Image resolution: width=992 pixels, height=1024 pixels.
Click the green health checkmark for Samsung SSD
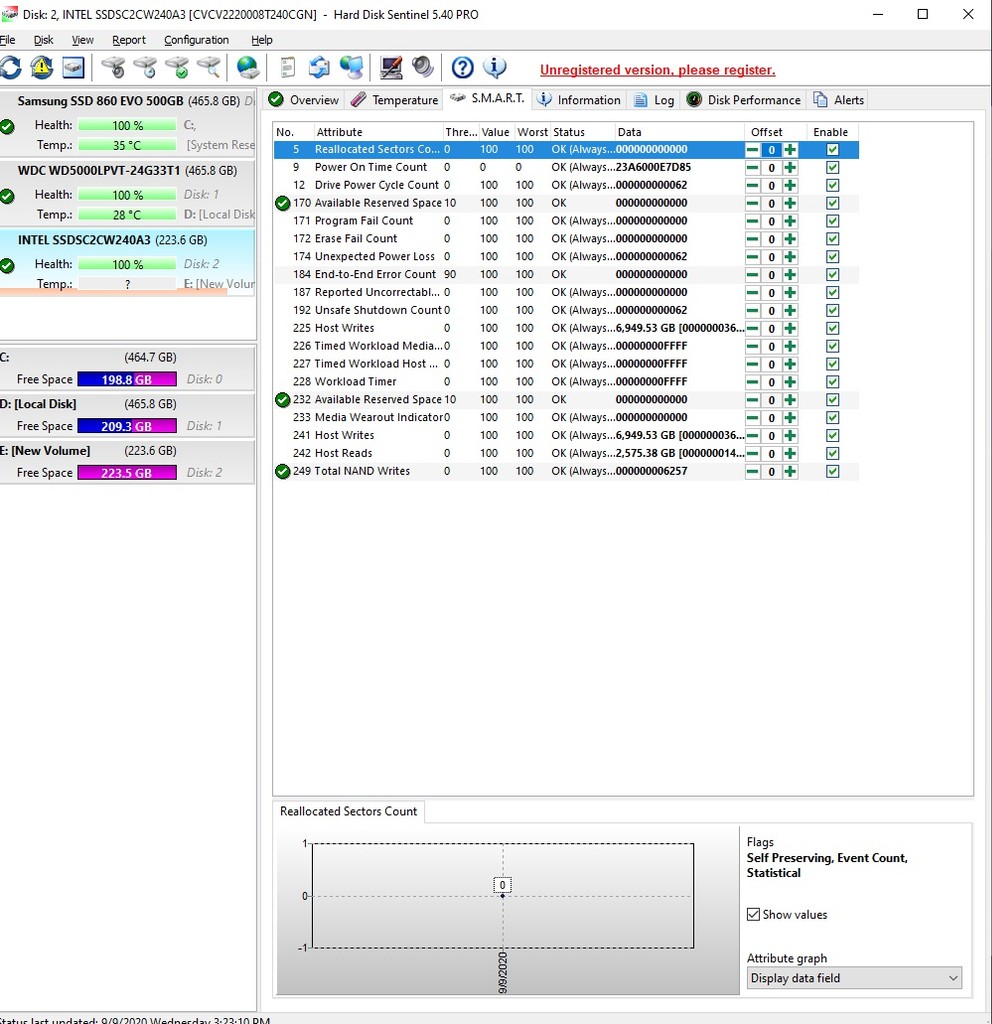click(7, 126)
